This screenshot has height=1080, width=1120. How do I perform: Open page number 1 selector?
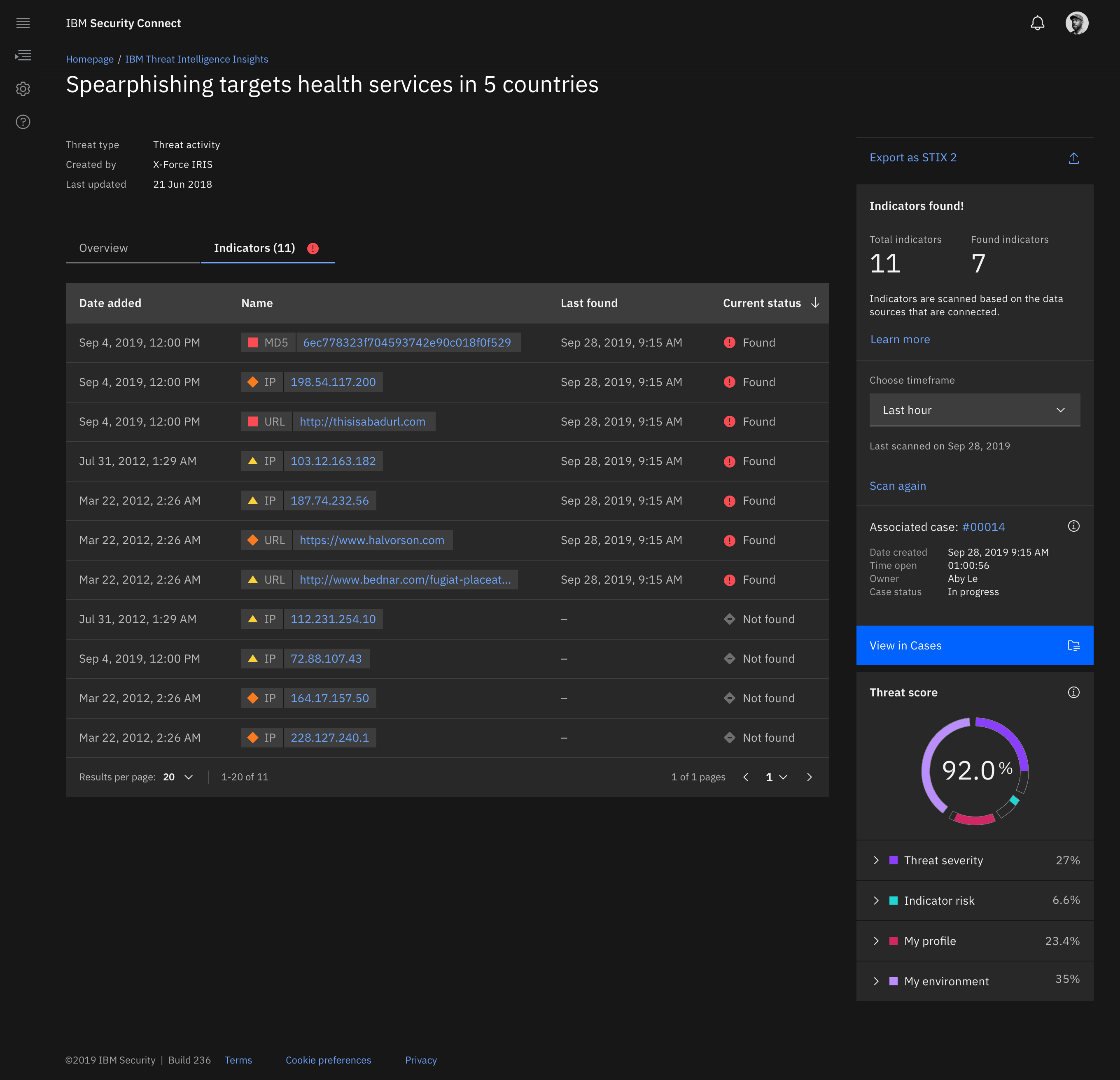click(776, 777)
